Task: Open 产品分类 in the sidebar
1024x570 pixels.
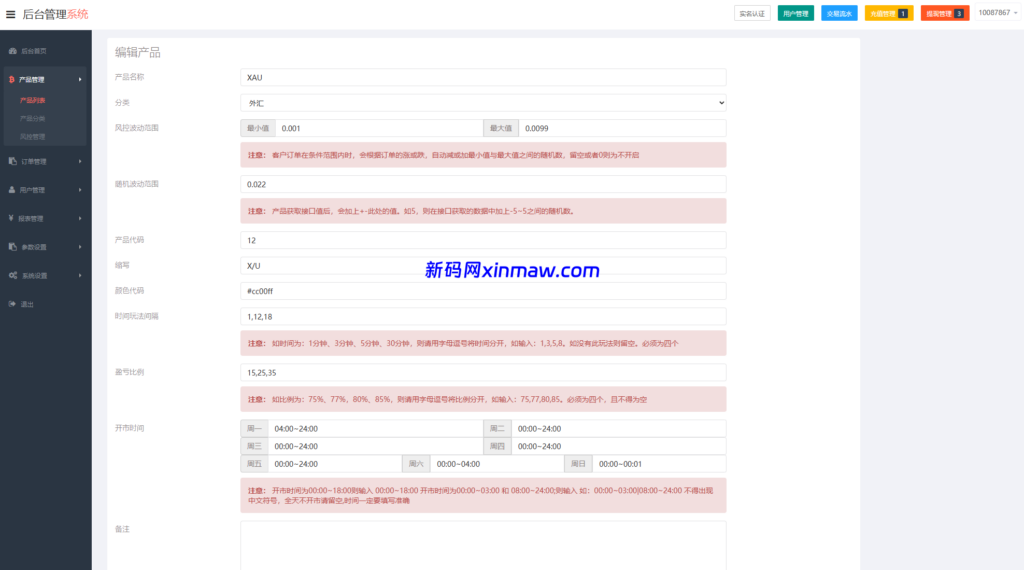Action: (x=33, y=119)
